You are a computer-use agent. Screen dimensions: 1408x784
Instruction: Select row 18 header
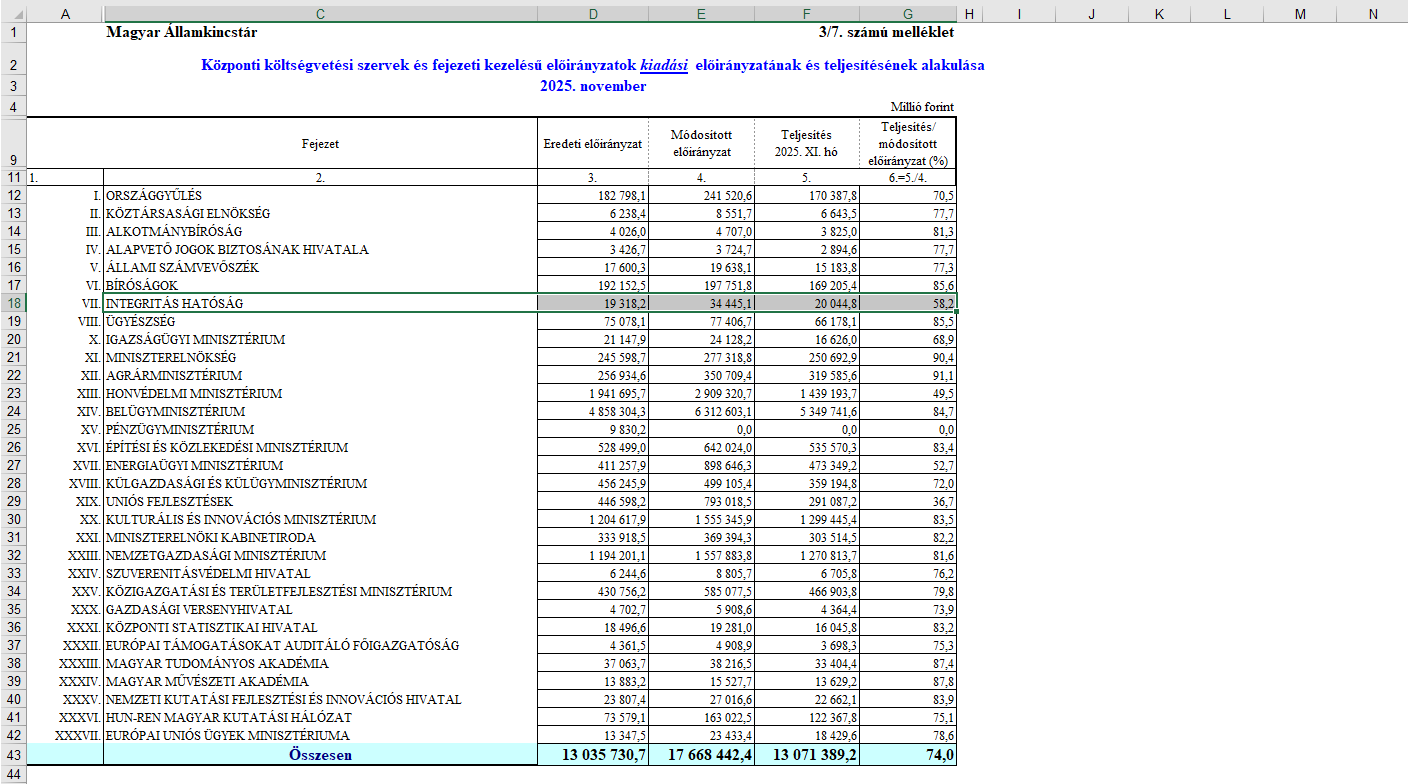coord(13,303)
